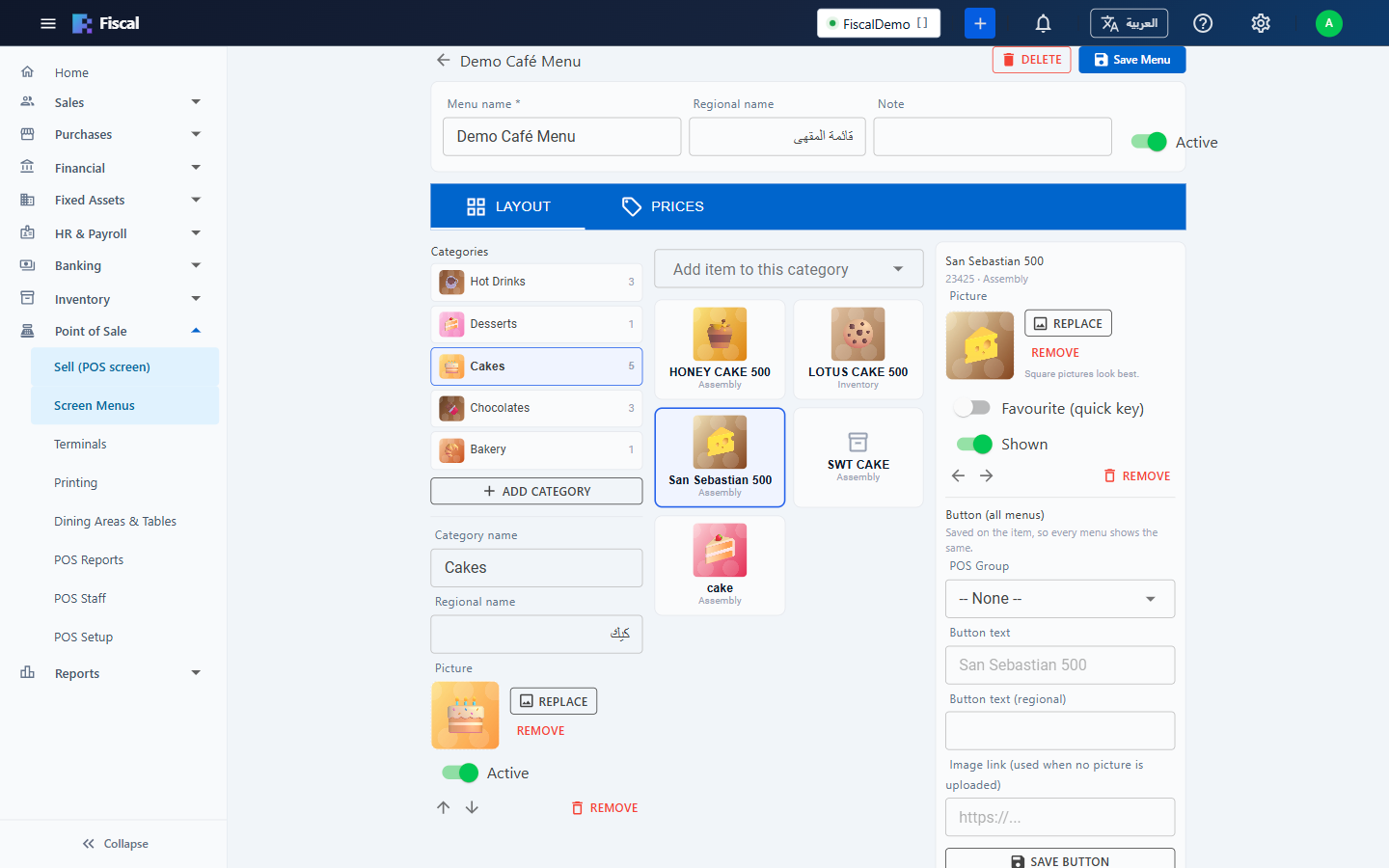Enable Favourite (quick key) switch

[972, 408]
